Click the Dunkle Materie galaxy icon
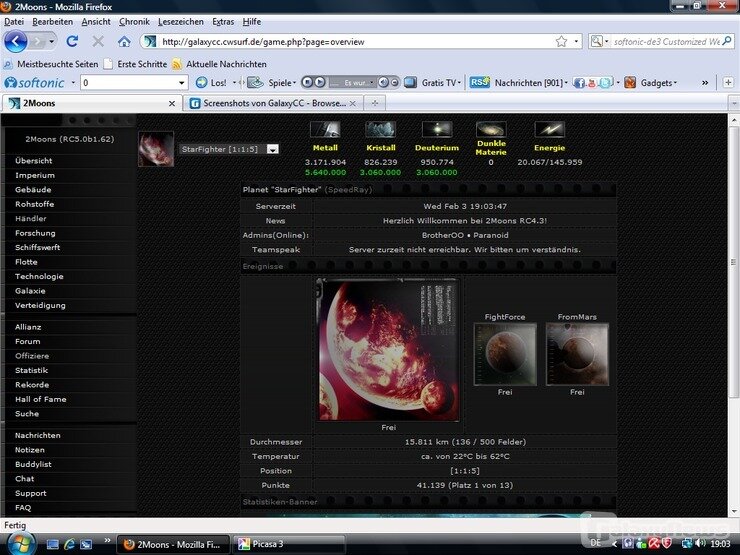Viewport: 740px width, 555px height. [x=491, y=129]
